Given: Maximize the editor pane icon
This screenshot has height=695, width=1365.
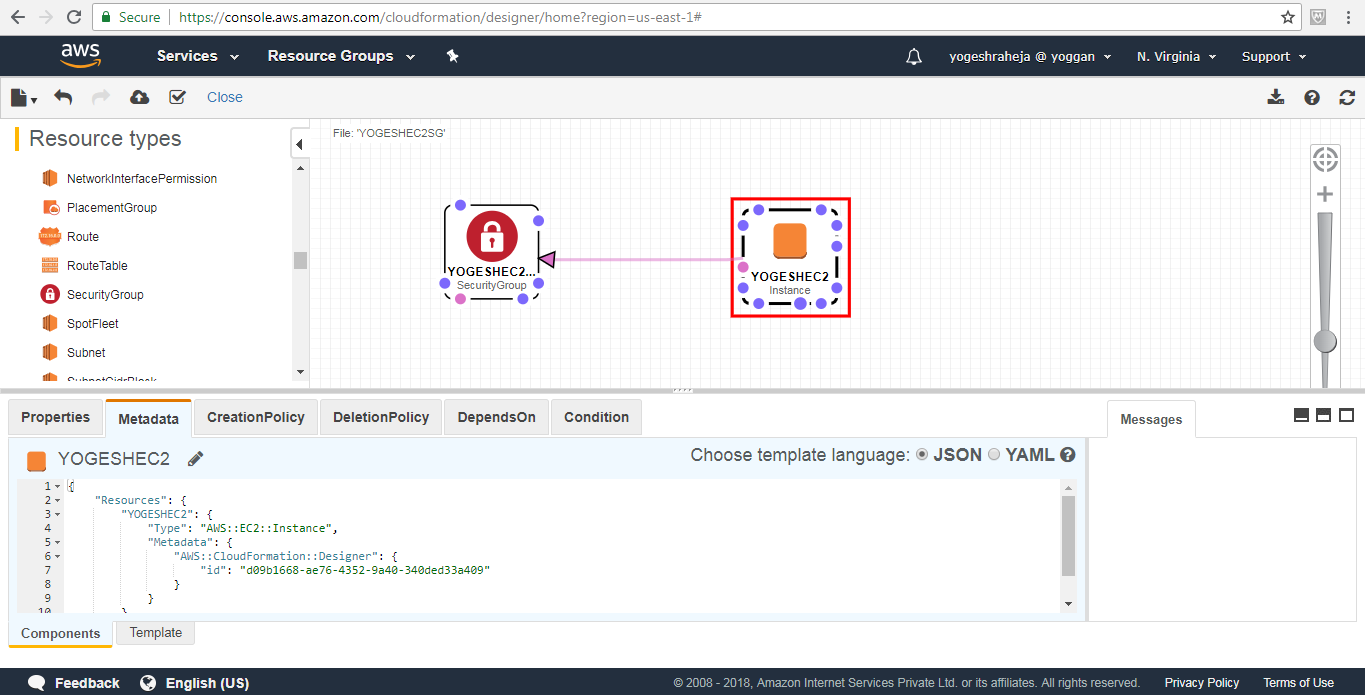Looking at the screenshot, I should point(1346,415).
